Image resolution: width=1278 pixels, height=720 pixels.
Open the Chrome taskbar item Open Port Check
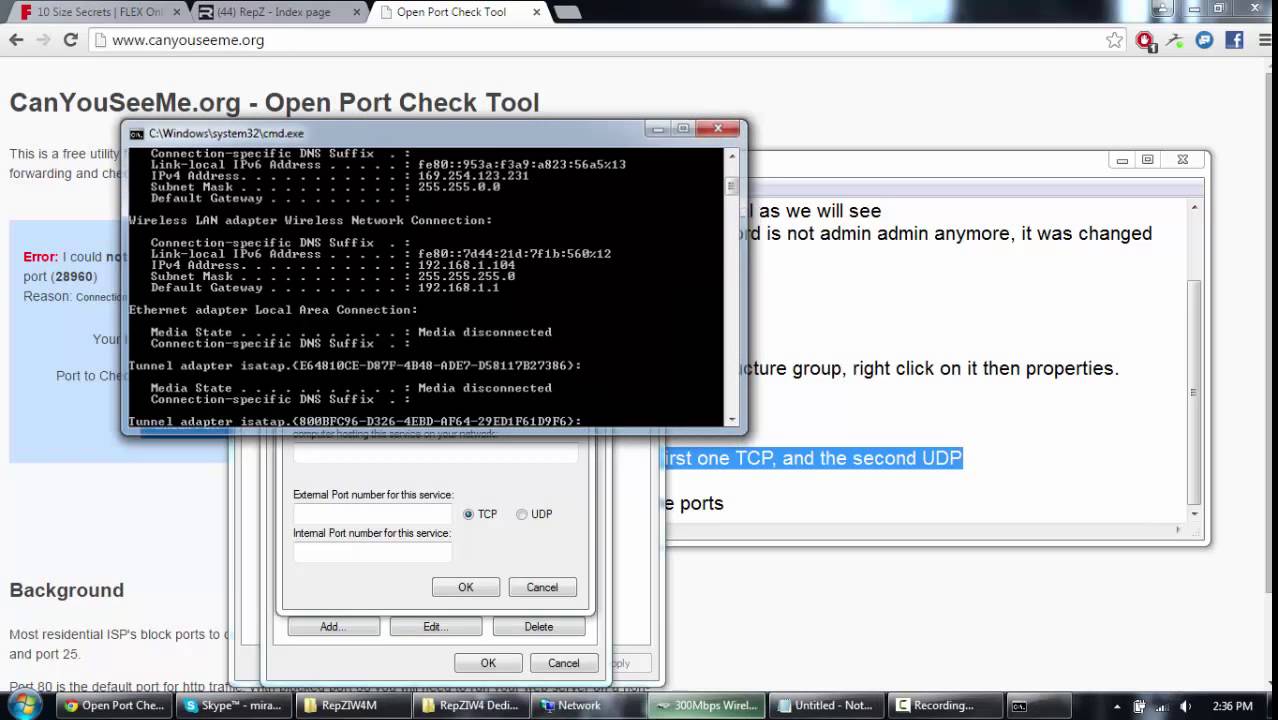point(114,705)
